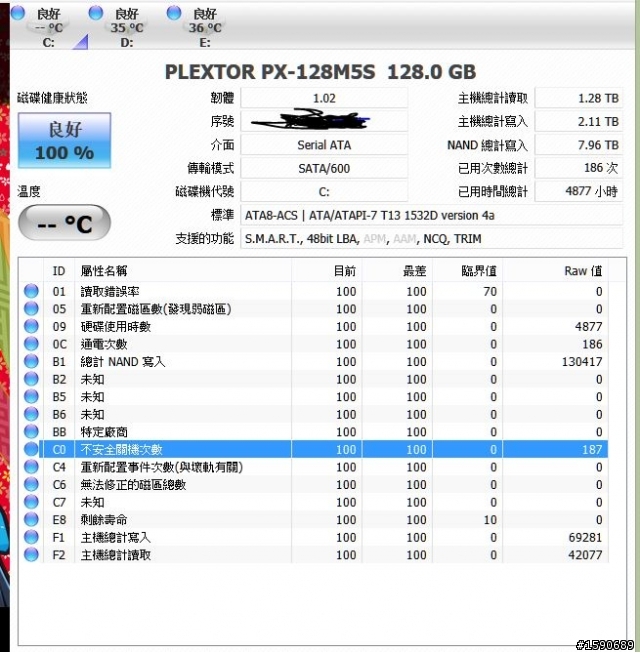
Task: Select the 總計 NAND 寫入 attribute name
Action: pyautogui.click(x=123, y=361)
